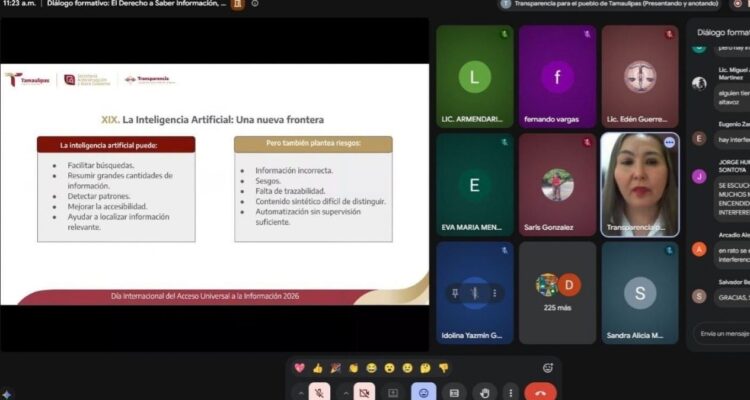Viewport: 750px width, 400px height.
Task: Click chat message from Lic. Miguel Martinez
Action: pos(732,97)
